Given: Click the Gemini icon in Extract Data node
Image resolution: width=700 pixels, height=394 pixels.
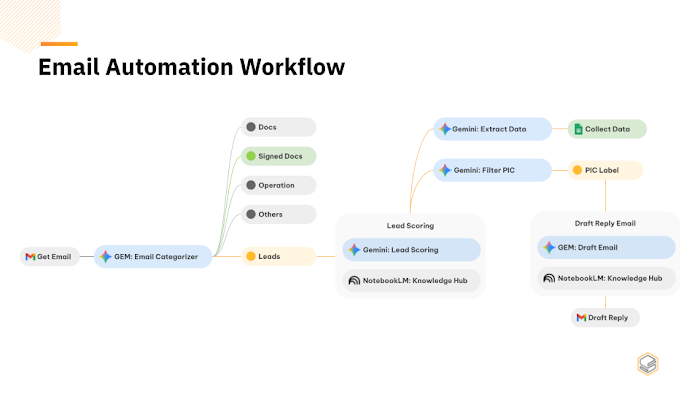Looking at the screenshot, I should tap(445, 129).
